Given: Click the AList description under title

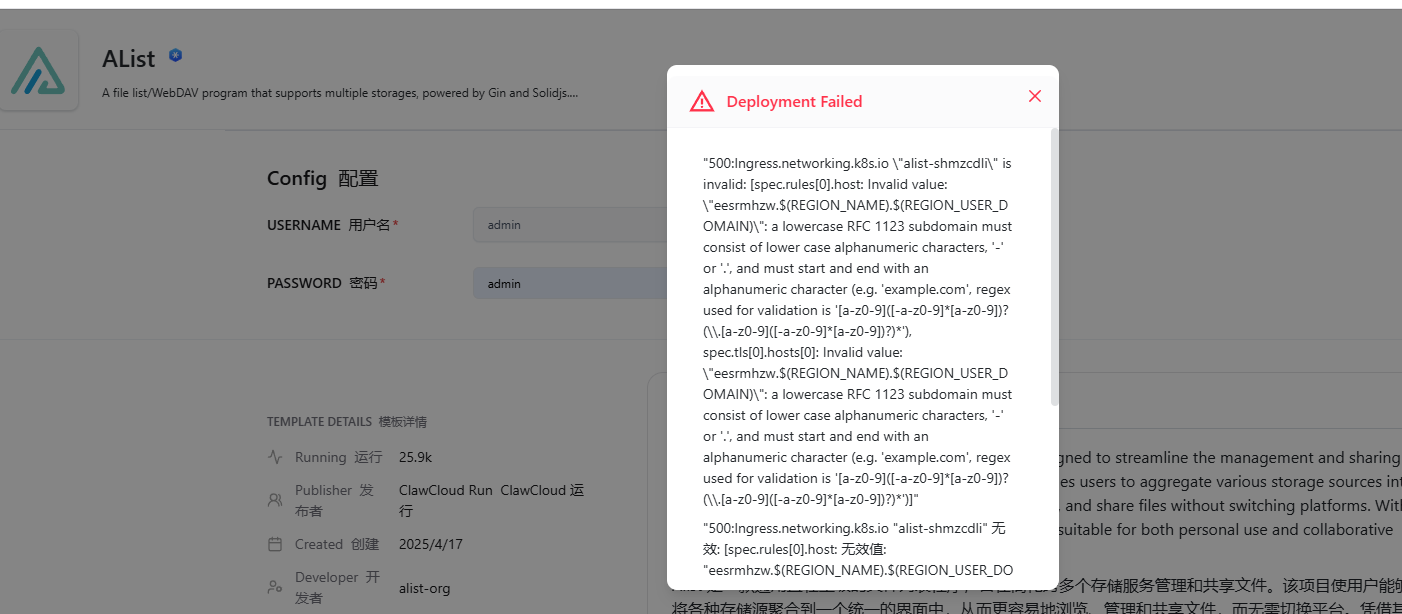Looking at the screenshot, I should tap(340, 93).
